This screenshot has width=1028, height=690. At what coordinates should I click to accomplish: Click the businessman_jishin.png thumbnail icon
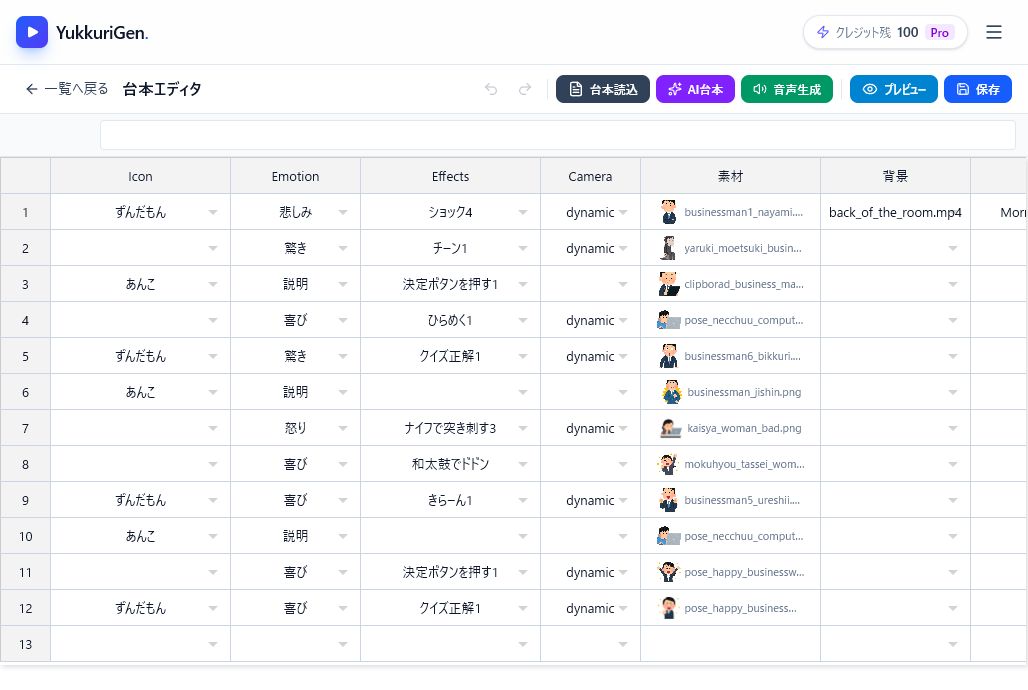(671, 392)
